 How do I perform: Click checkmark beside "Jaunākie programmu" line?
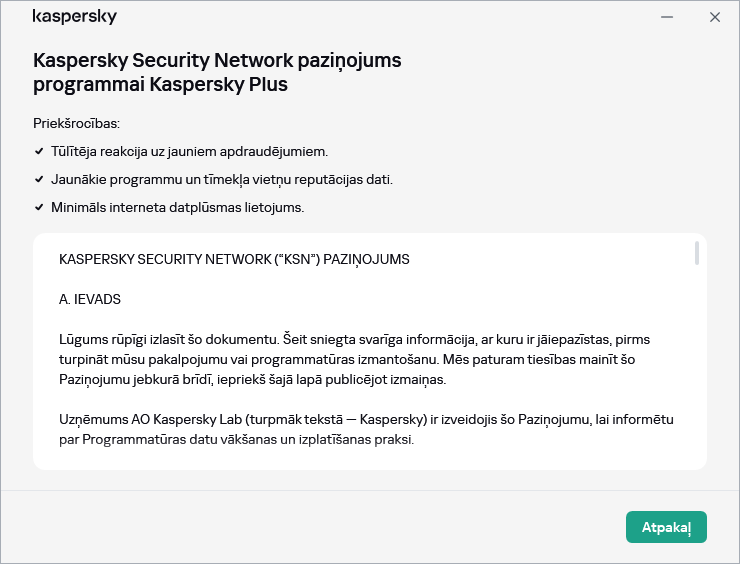[x=38, y=180]
